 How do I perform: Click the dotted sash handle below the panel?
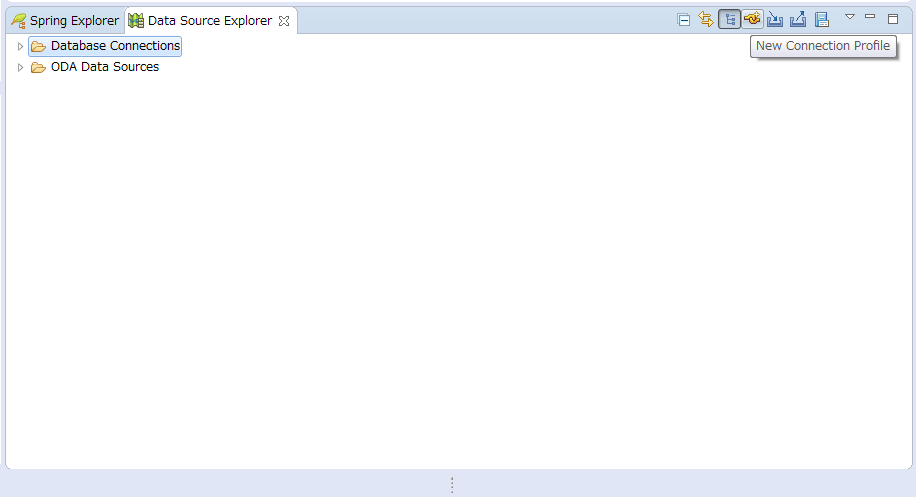(452, 485)
